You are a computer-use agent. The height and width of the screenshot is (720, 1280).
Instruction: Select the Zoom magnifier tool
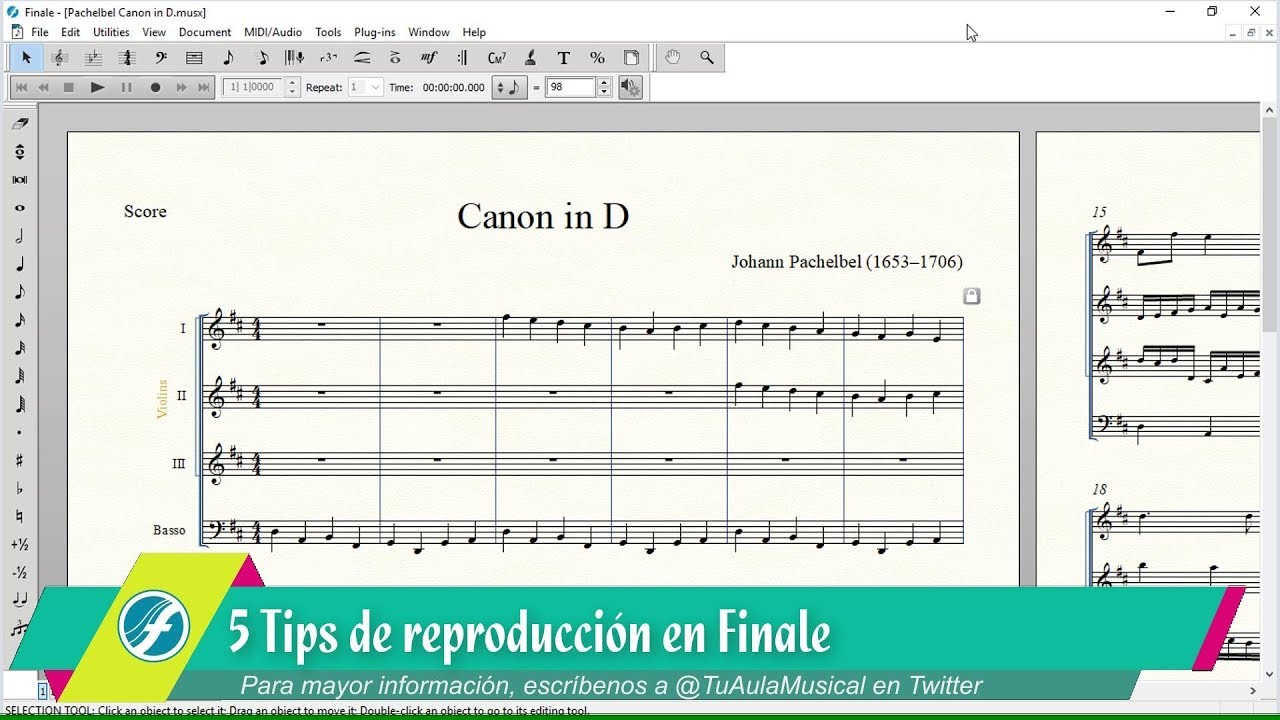[x=707, y=58]
